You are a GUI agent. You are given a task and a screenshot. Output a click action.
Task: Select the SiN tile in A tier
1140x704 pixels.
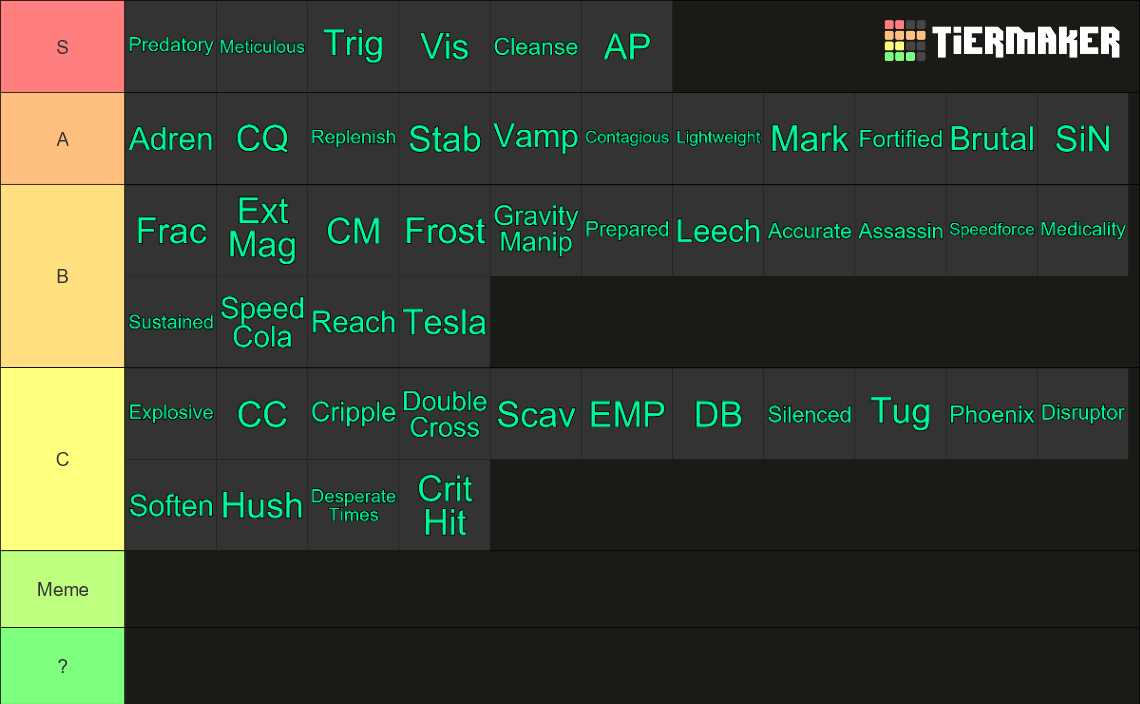pos(1083,138)
